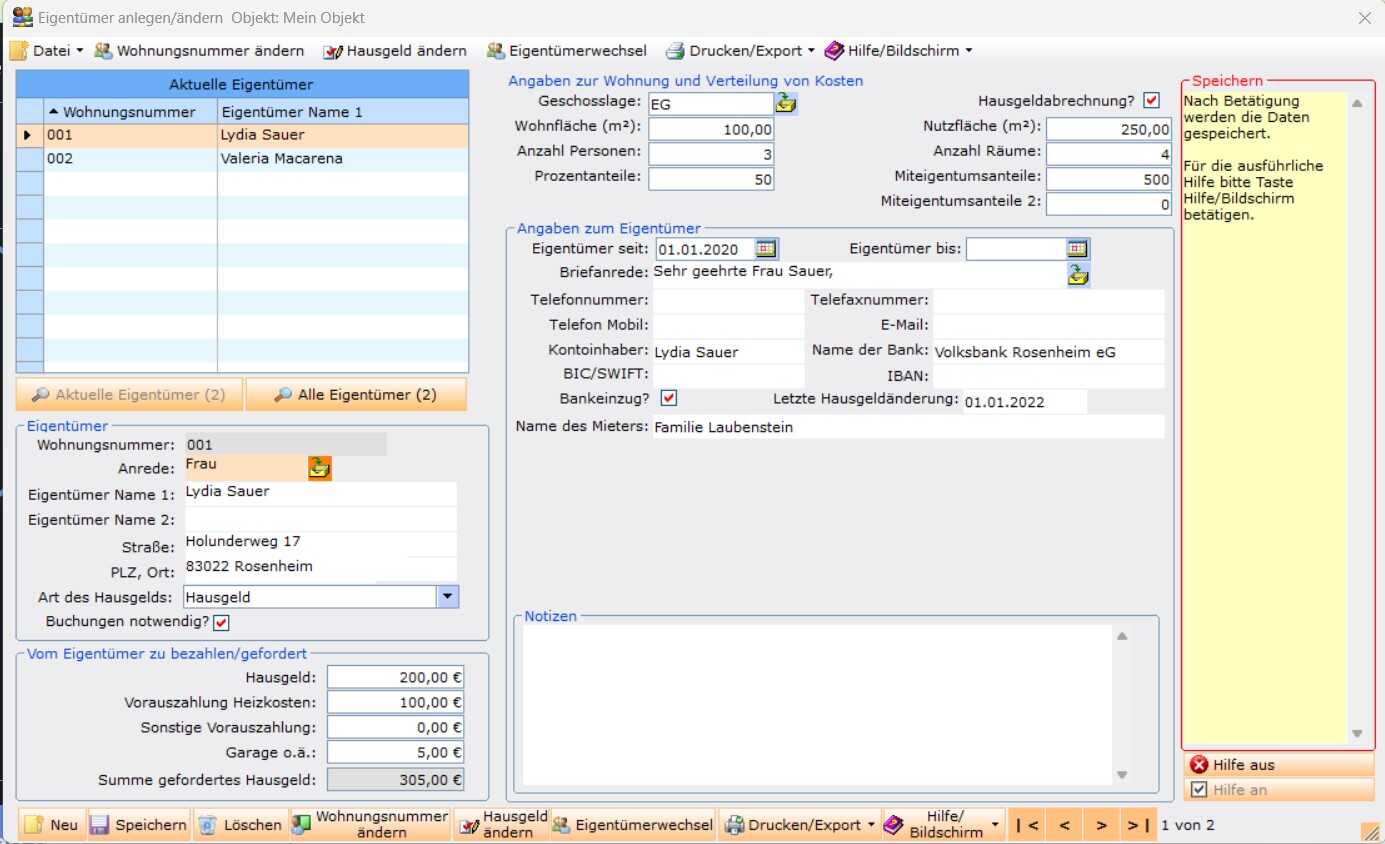Go to the next record

[1101, 825]
